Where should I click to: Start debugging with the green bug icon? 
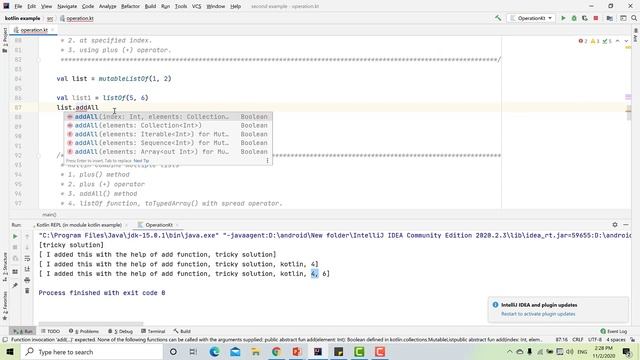(x=574, y=18)
